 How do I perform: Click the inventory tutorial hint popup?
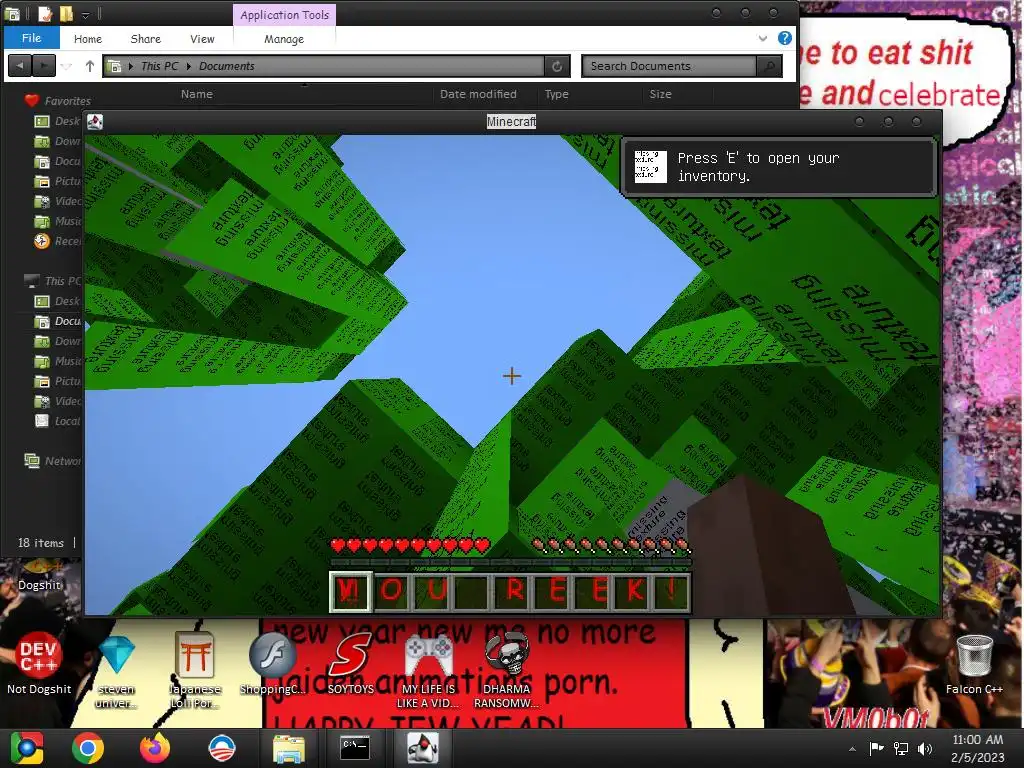(x=778, y=167)
